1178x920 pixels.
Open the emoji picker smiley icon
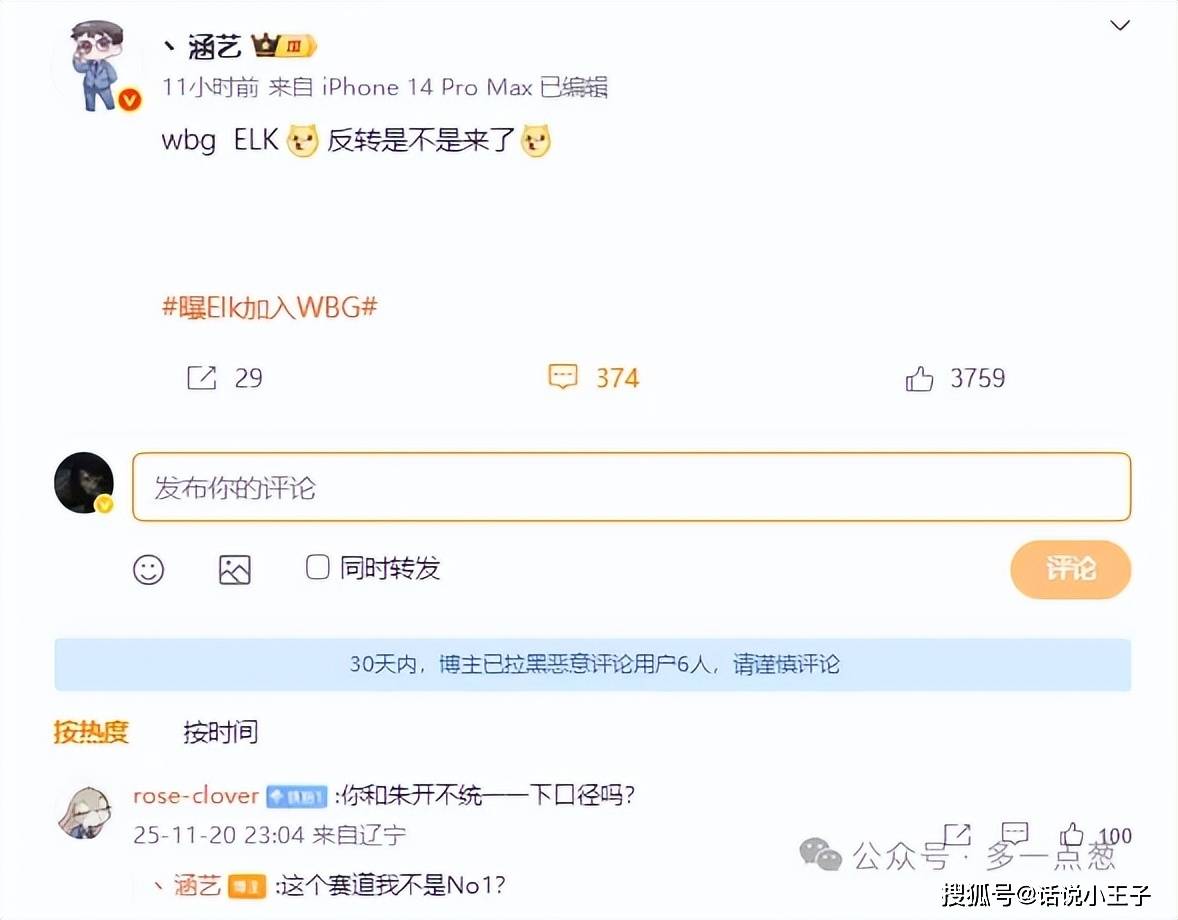[149, 570]
